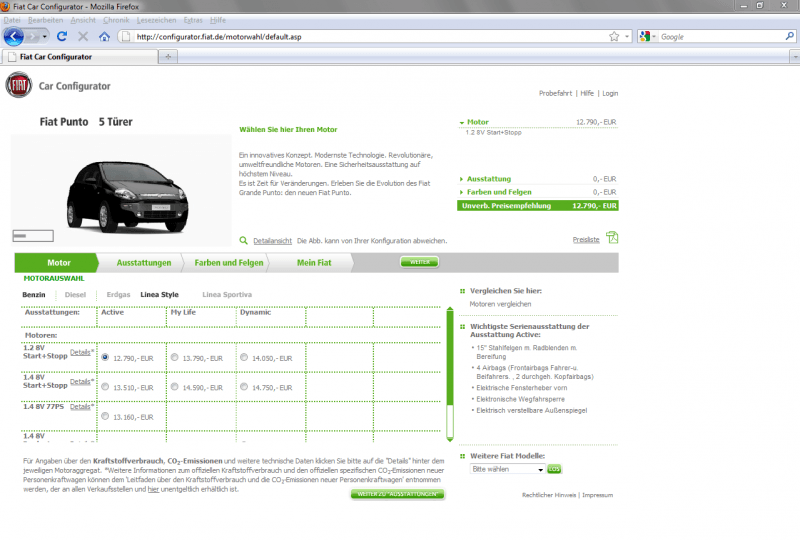This screenshot has height=540, width=800.
Task: Open the Login link
Action: (610, 93)
